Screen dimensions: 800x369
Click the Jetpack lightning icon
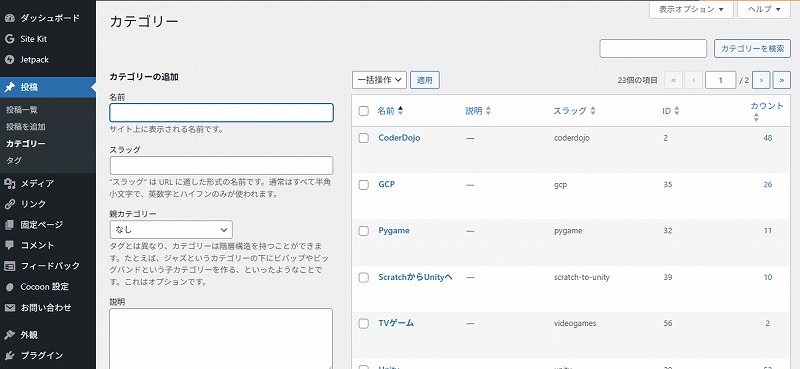[9, 60]
